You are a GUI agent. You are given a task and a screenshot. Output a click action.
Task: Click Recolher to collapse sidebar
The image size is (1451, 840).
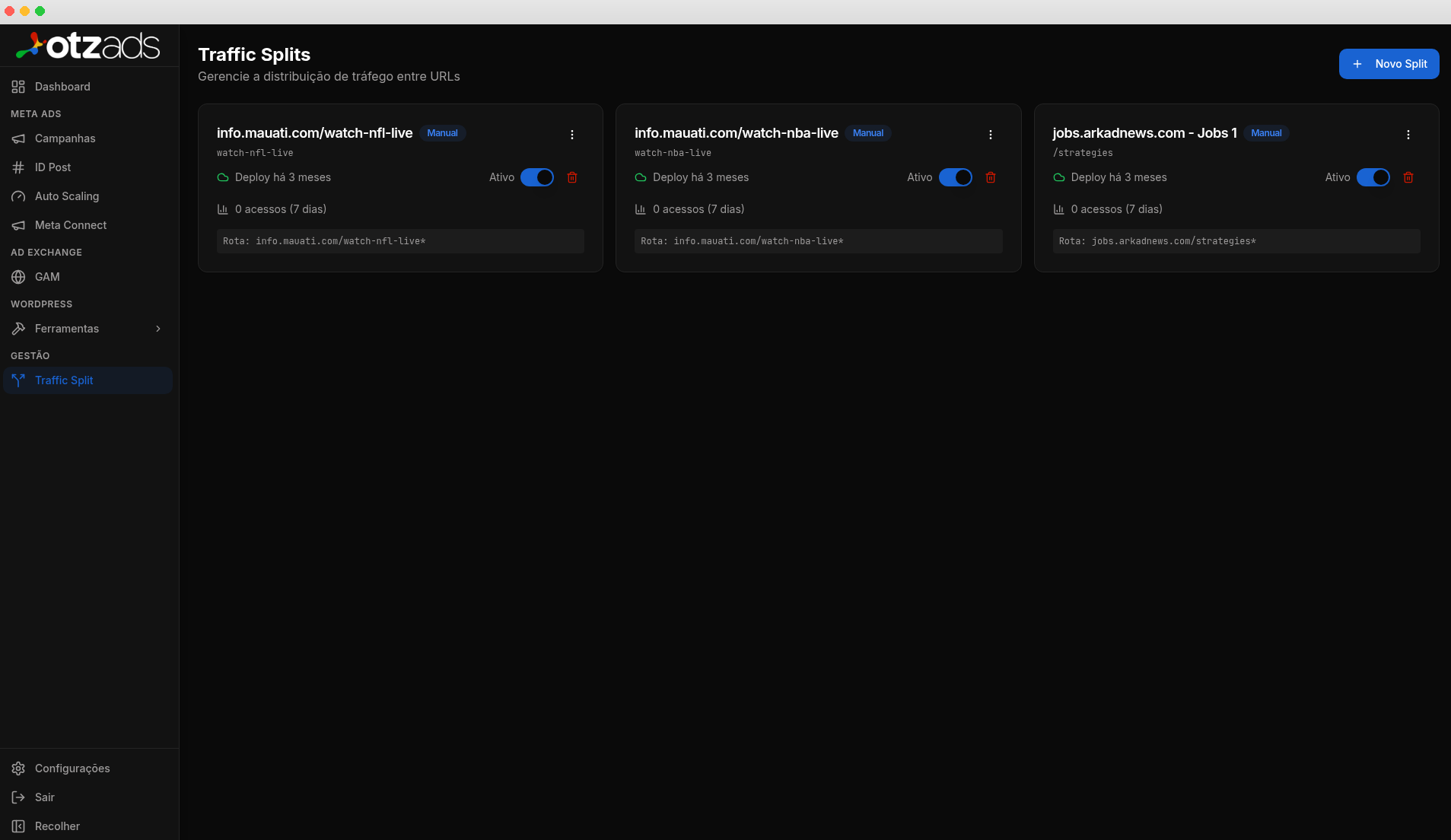pos(88,826)
